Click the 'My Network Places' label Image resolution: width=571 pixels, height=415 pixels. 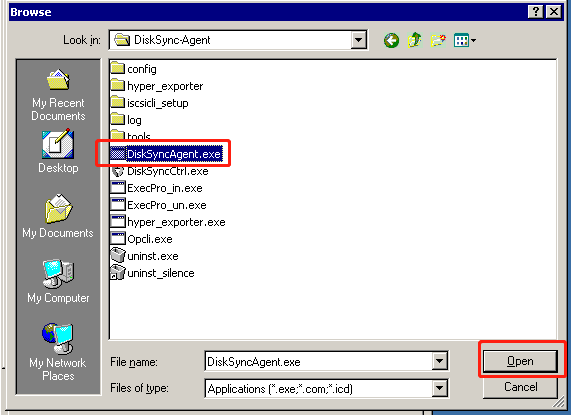coord(58,369)
